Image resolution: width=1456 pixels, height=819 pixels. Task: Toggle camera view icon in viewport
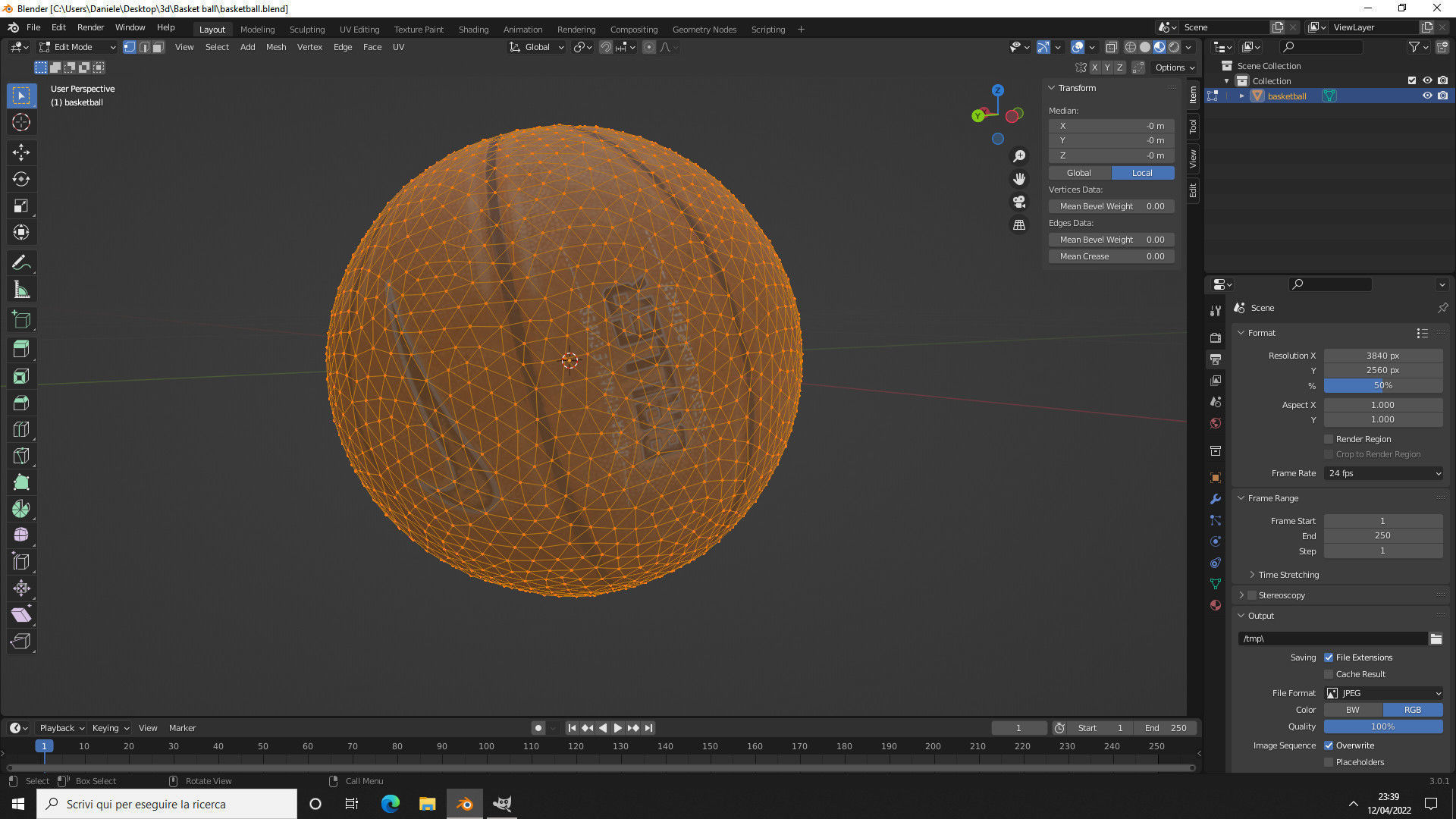(x=1019, y=202)
